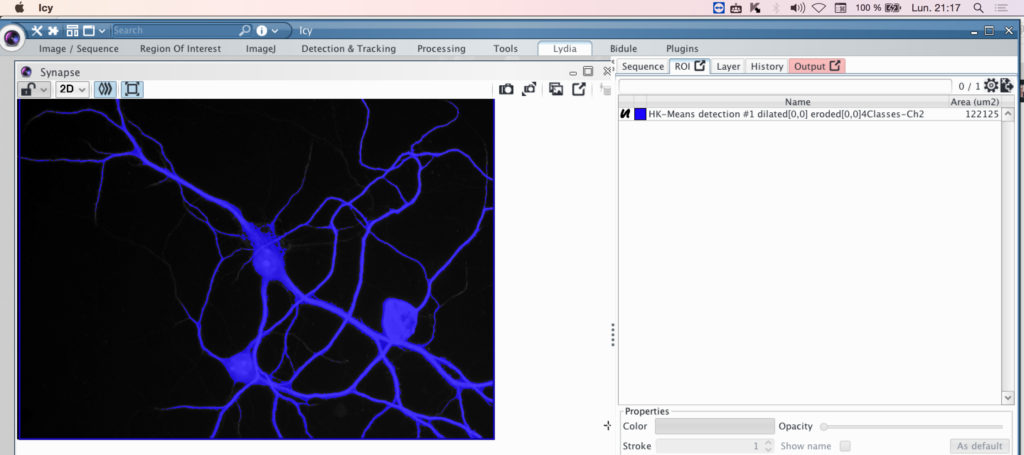Click the multi-panel window layout icon
Image resolution: width=1024 pixels, height=455 pixels.
72,31
